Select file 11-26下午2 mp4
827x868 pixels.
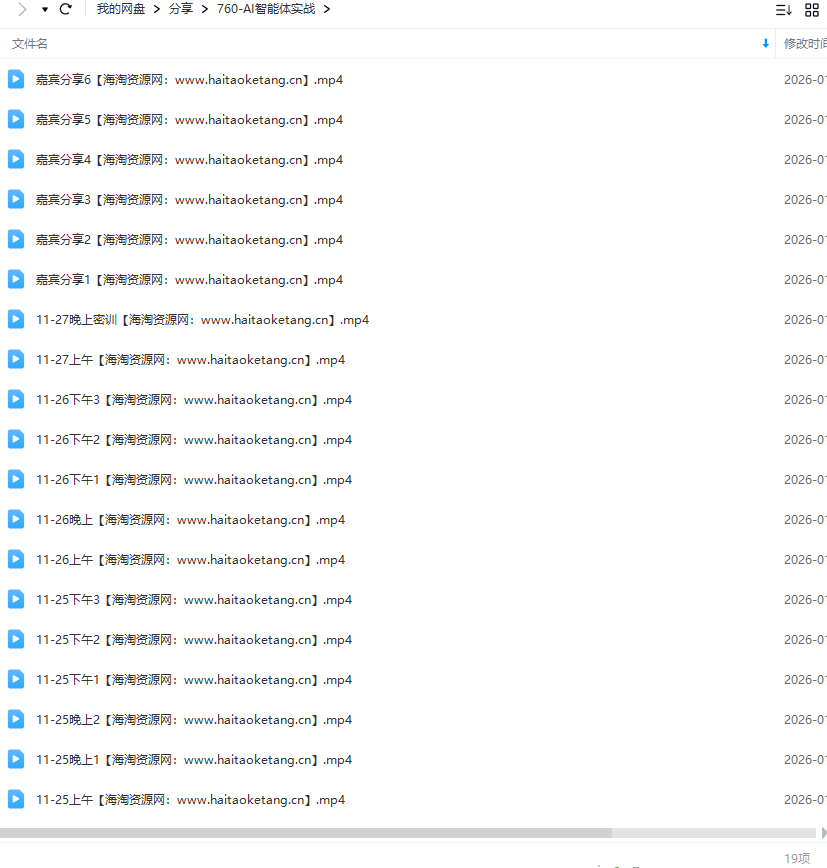pos(194,440)
